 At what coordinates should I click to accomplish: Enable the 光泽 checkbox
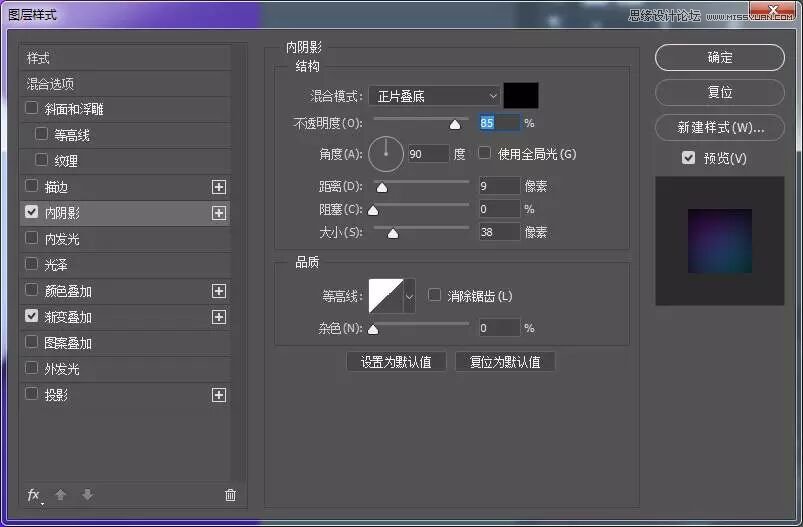31,264
